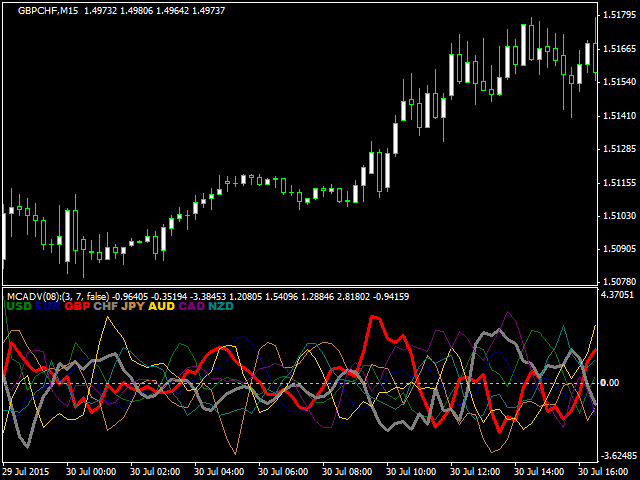Click the 29 Jul 2015 date label
The image size is (640, 480).
tap(26, 472)
